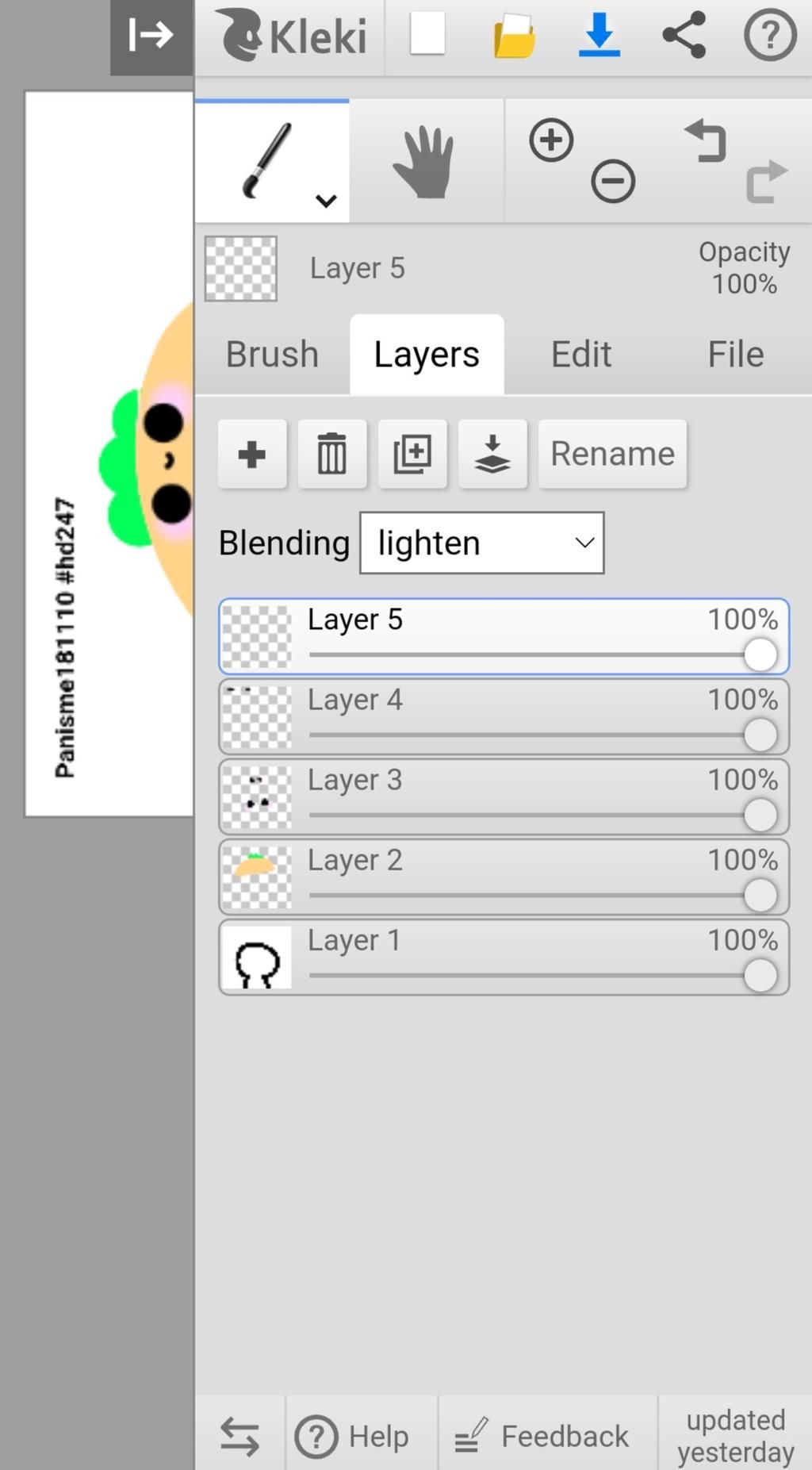Open the Blending mode lighten dropdown

[481, 543]
